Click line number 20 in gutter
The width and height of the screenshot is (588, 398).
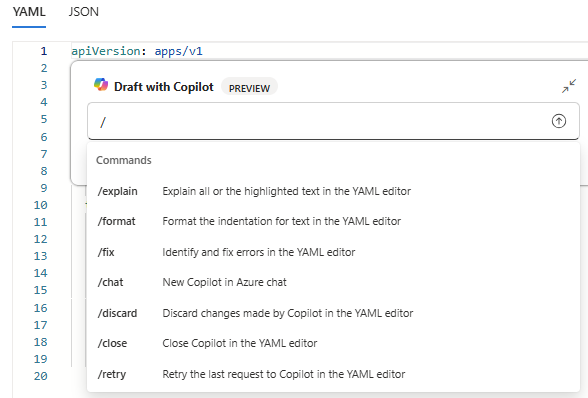[x=40, y=376]
